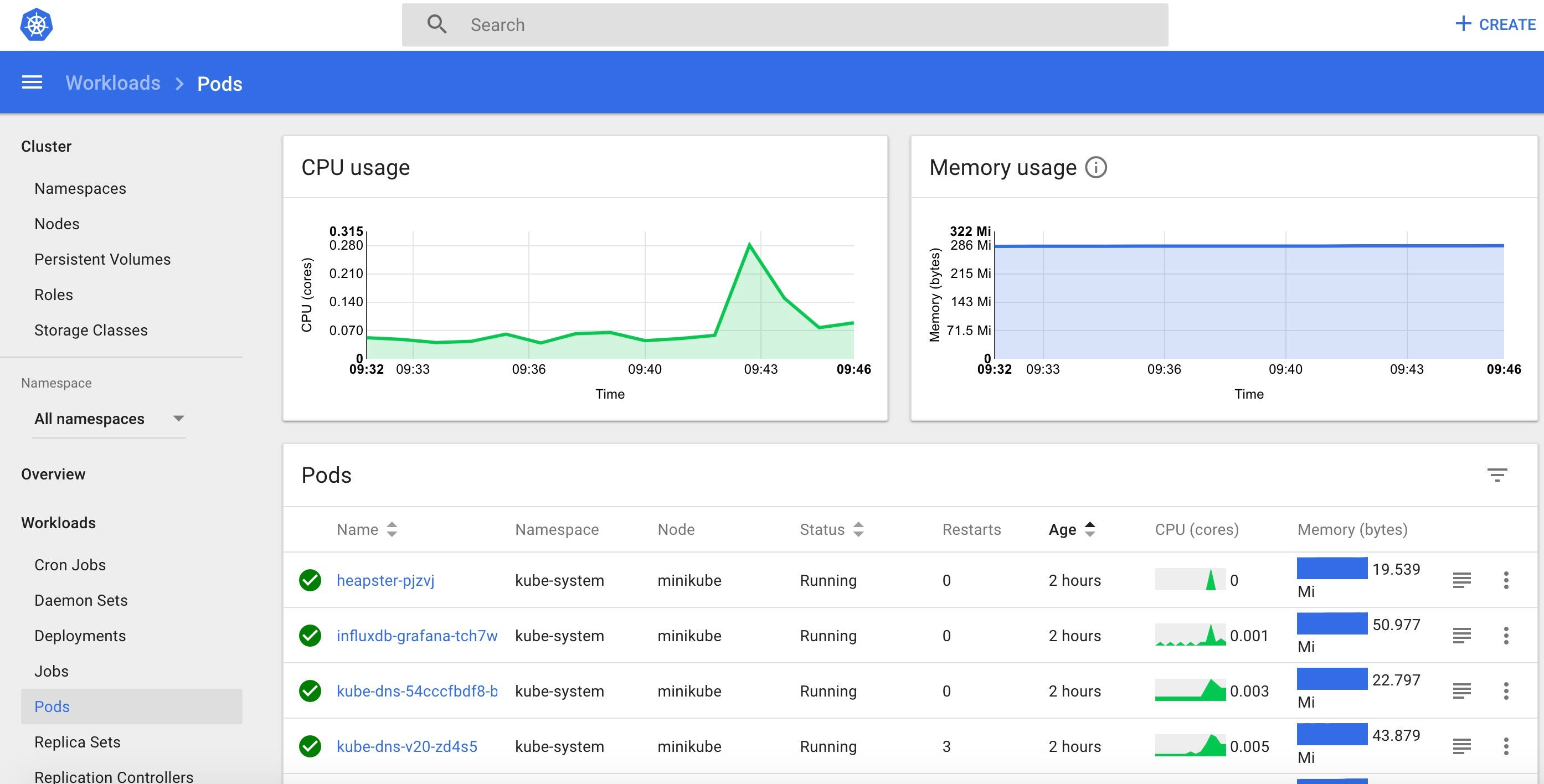Click the search magnifier icon
Screen dimensions: 1544x784
coord(437,24)
